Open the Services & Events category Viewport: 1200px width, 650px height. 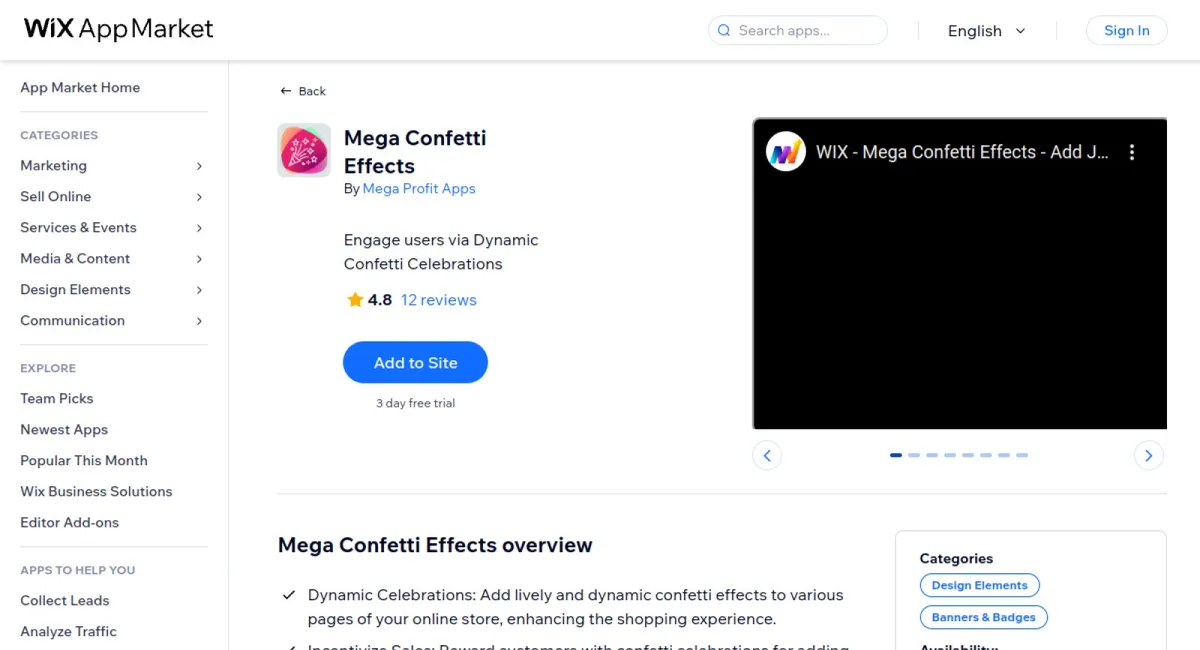[x=78, y=228]
